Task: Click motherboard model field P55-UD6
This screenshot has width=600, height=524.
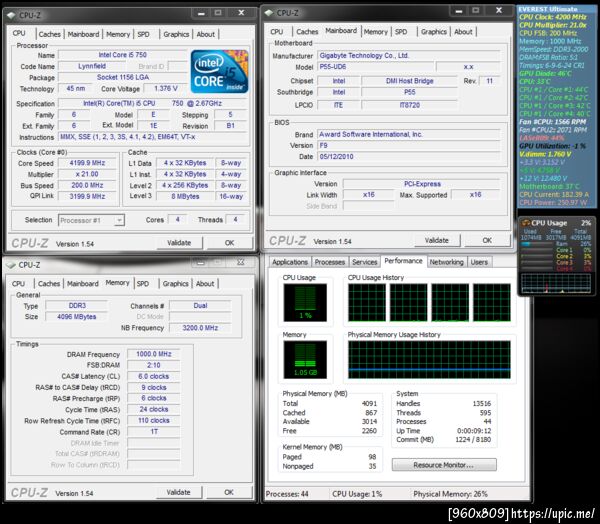Action: (375, 67)
